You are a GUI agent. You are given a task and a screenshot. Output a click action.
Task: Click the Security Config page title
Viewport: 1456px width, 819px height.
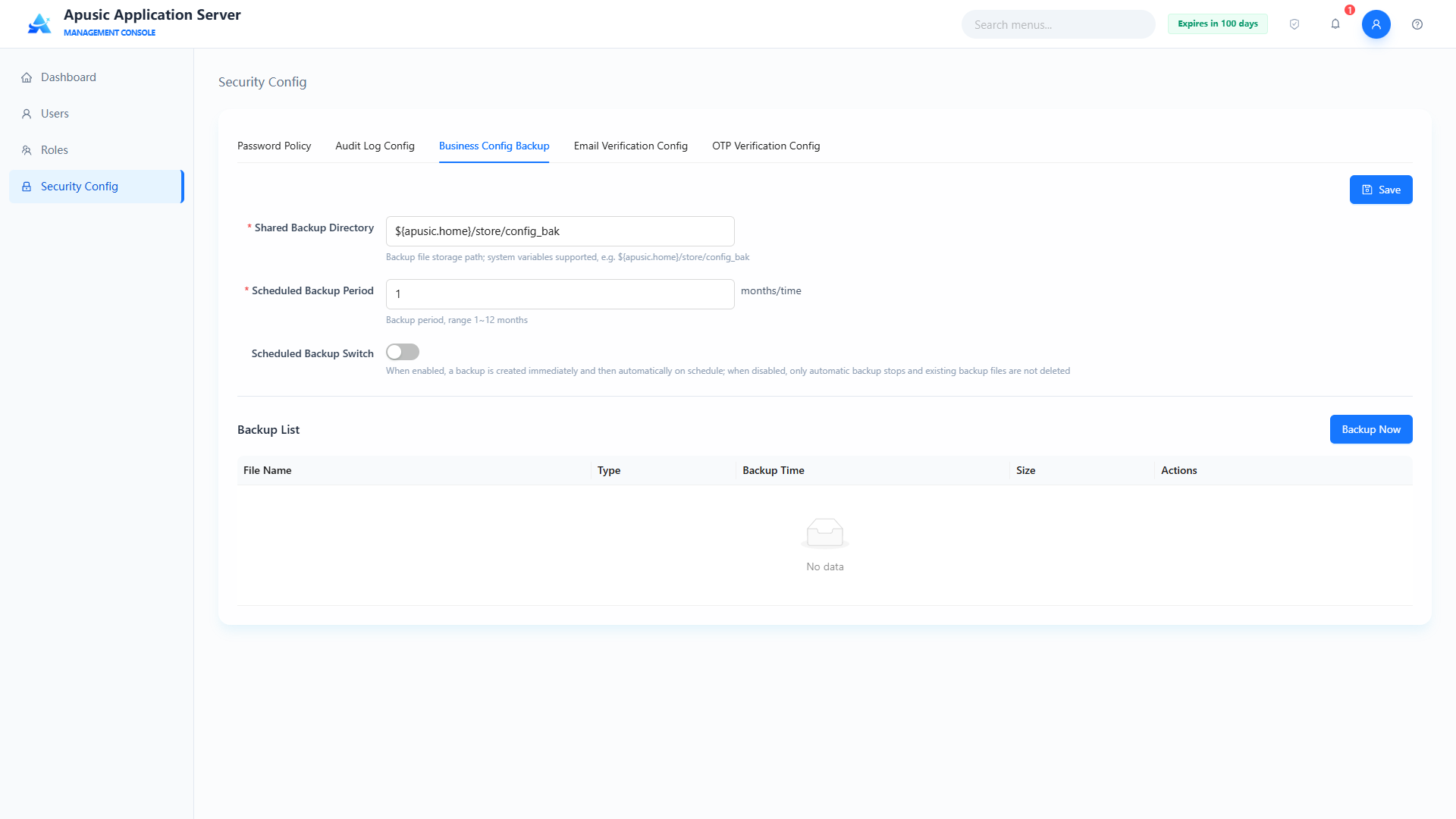pyautogui.click(x=262, y=82)
